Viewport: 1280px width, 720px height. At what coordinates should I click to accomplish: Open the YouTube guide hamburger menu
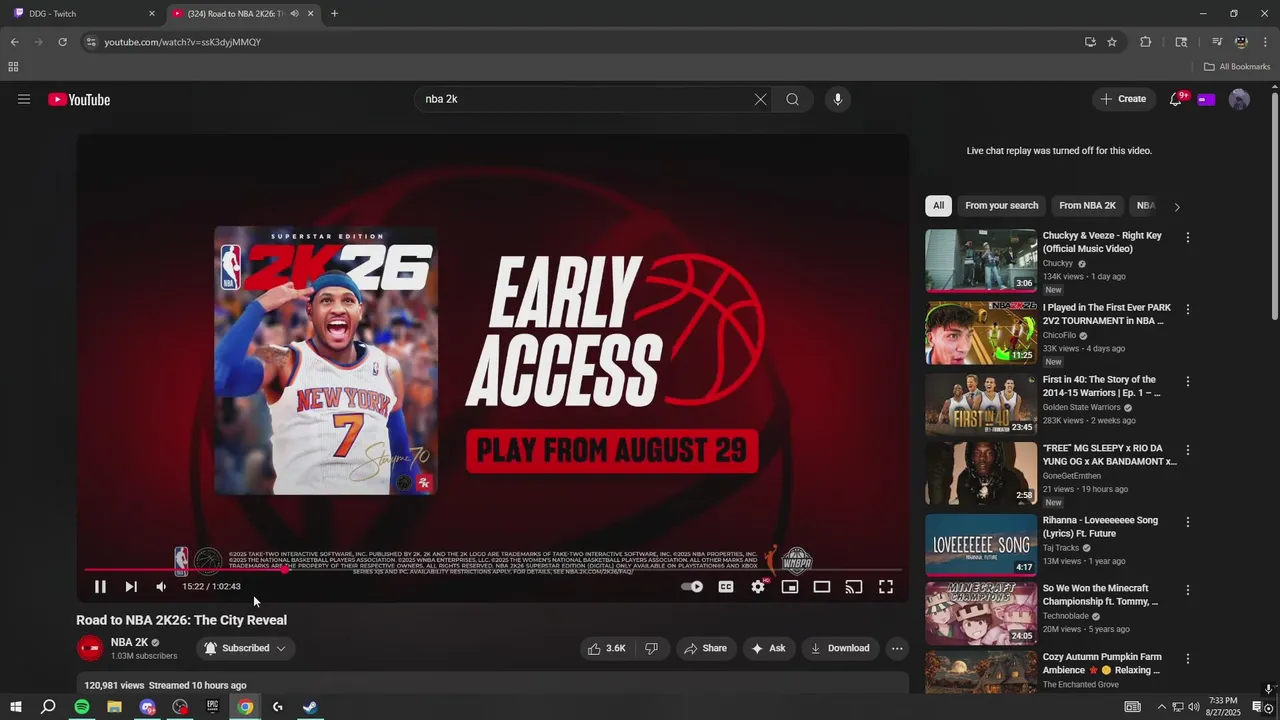coord(24,99)
